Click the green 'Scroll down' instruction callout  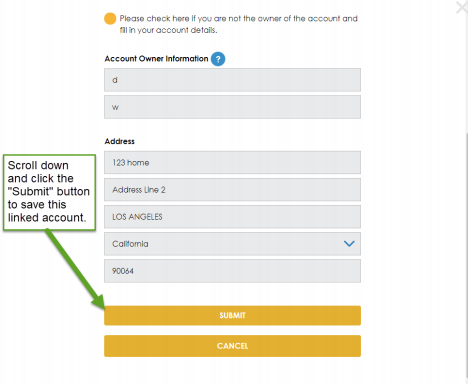[49, 192]
